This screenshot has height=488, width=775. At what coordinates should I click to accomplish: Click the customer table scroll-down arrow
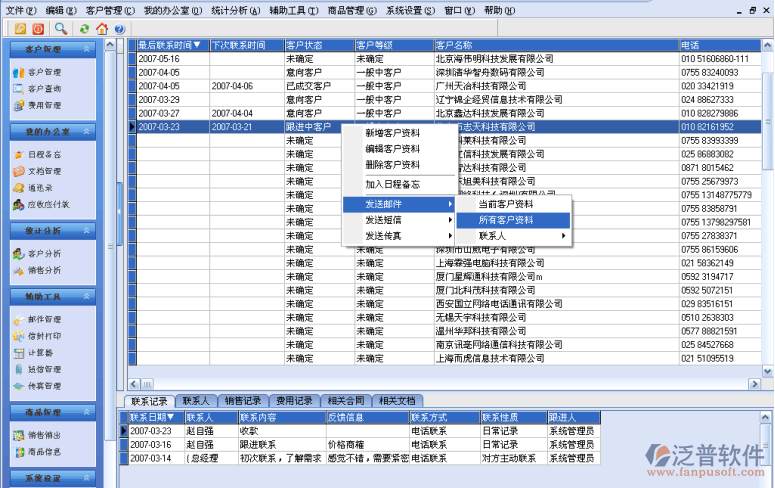tap(767, 371)
